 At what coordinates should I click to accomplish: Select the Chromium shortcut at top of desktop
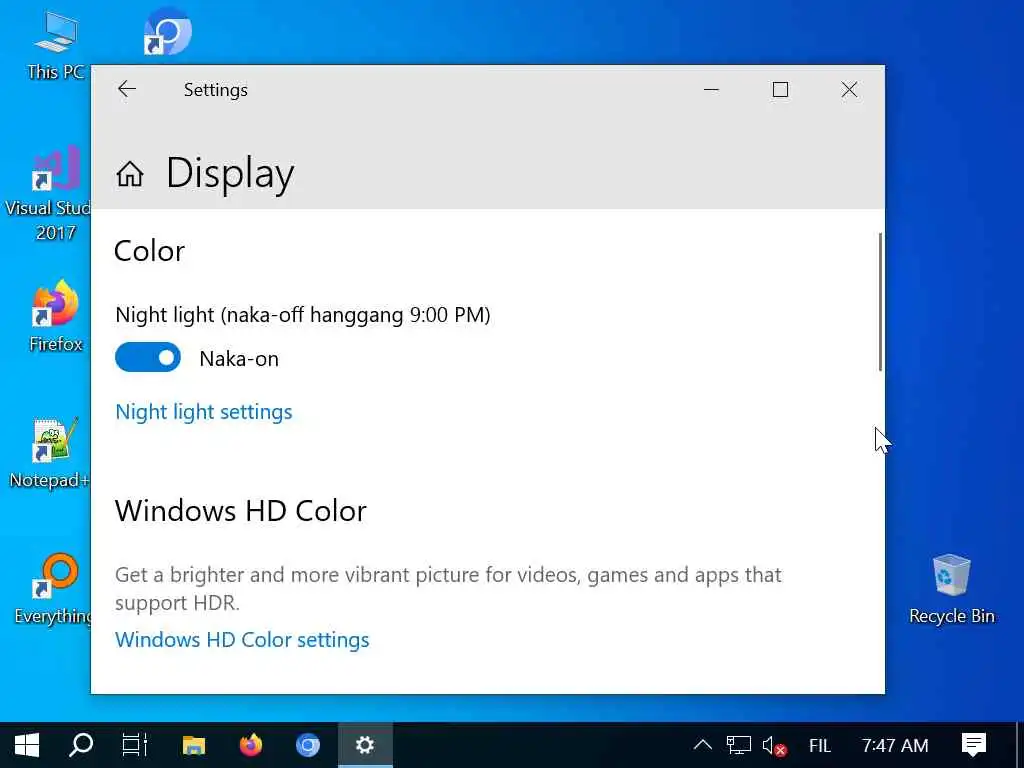[168, 31]
